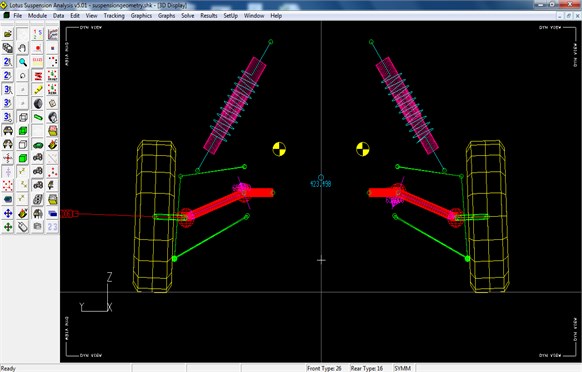Image resolution: width=582 pixels, height=372 pixels.
Task: Open the File menu
Action: pyautogui.click(x=17, y=16)
